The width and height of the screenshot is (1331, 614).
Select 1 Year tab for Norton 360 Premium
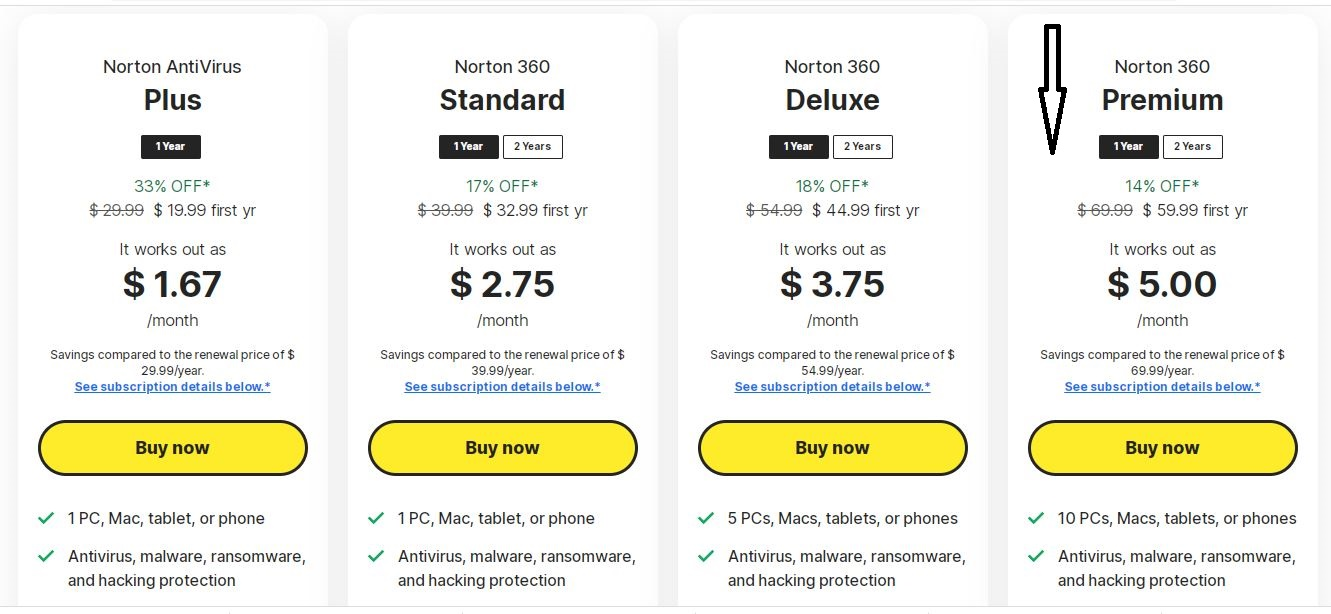pyautogui.click(x=1129, y=147)
